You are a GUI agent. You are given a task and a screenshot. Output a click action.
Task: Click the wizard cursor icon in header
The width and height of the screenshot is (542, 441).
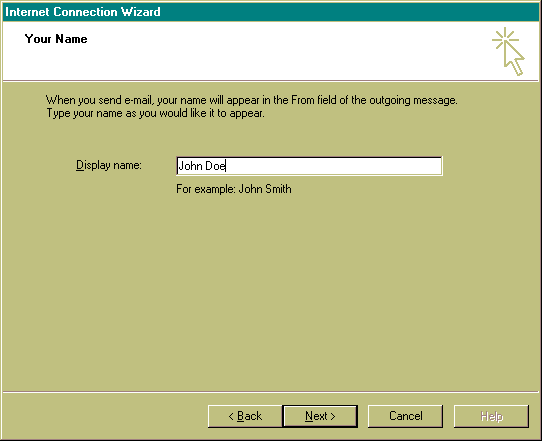508,51
